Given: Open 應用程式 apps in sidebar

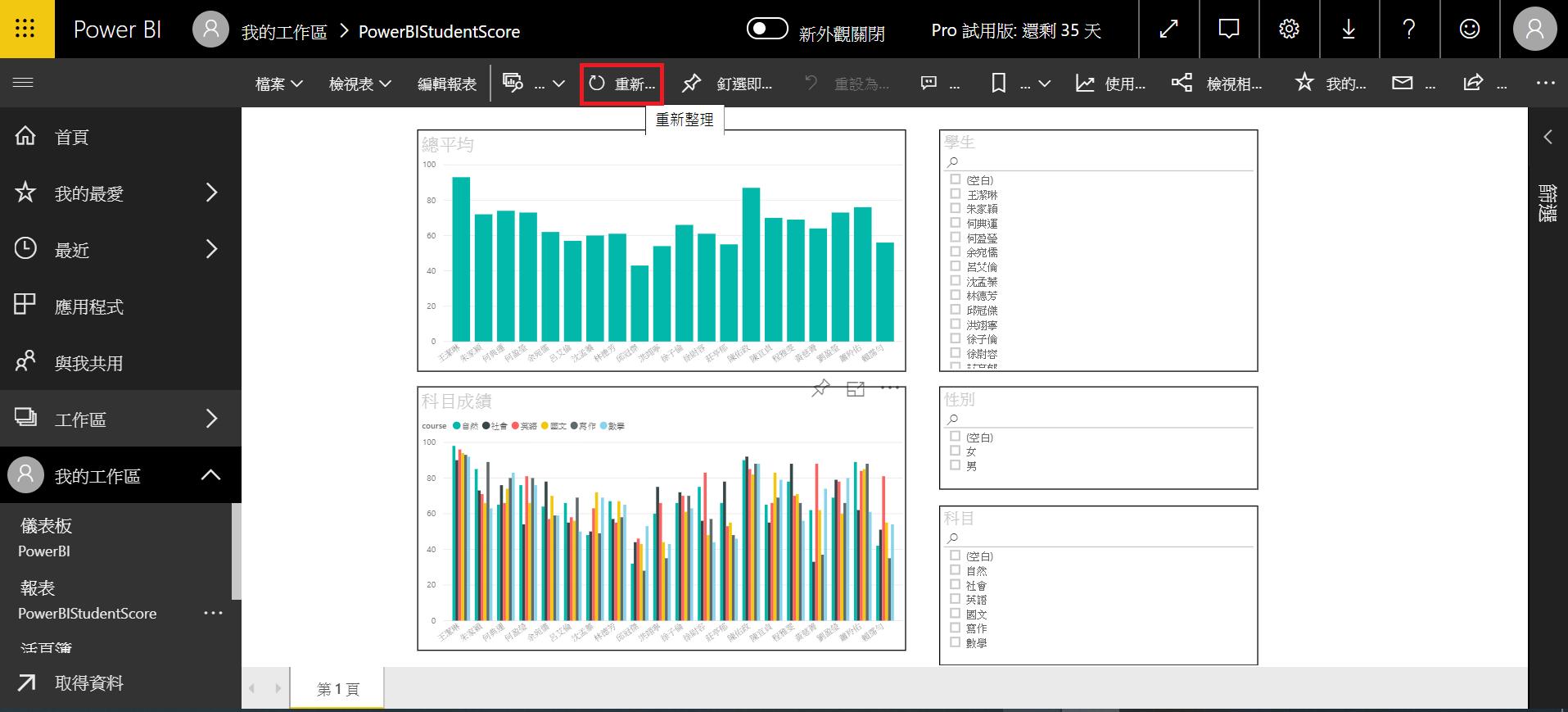Looking at the screenshot, I should 120,306.
